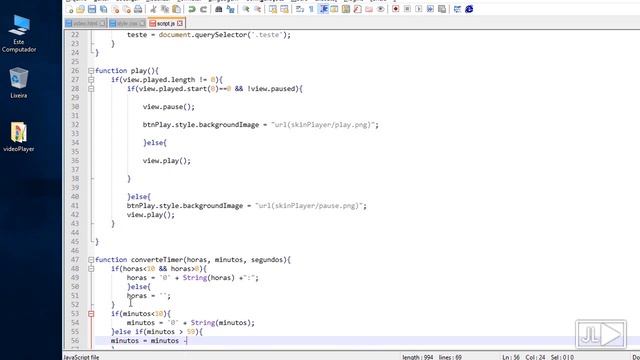Toggle word wrap in the toolbar
This screenshot has height=360, width=640.
tap(300, 9)
